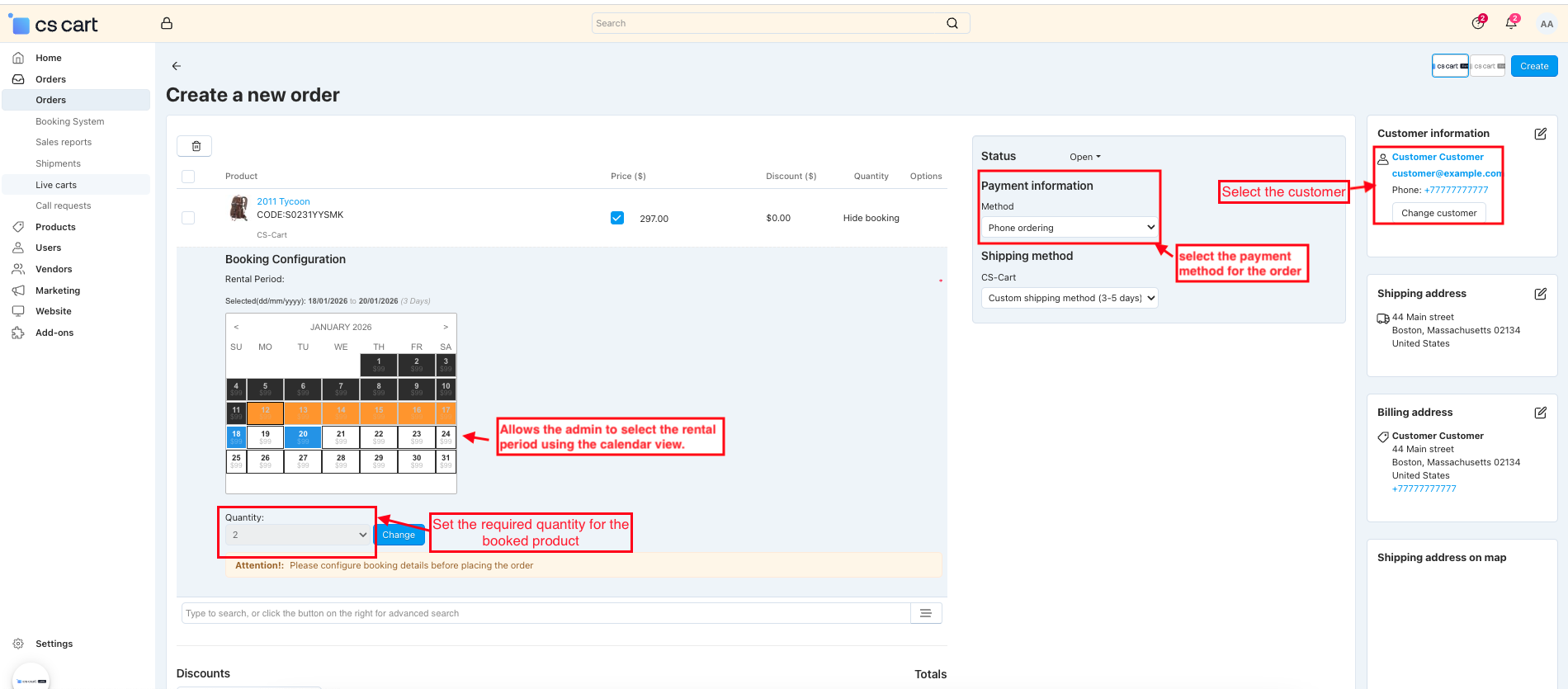Edit Billing address with pencil icon
The height and width of the screenshot is (689, 1568).
[x=1540, y=413]
